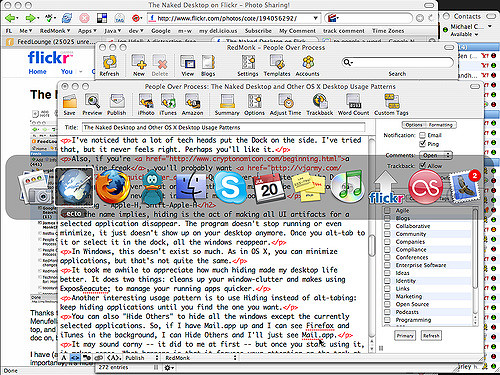Click the RedMonk window Search field

(397, 62)
